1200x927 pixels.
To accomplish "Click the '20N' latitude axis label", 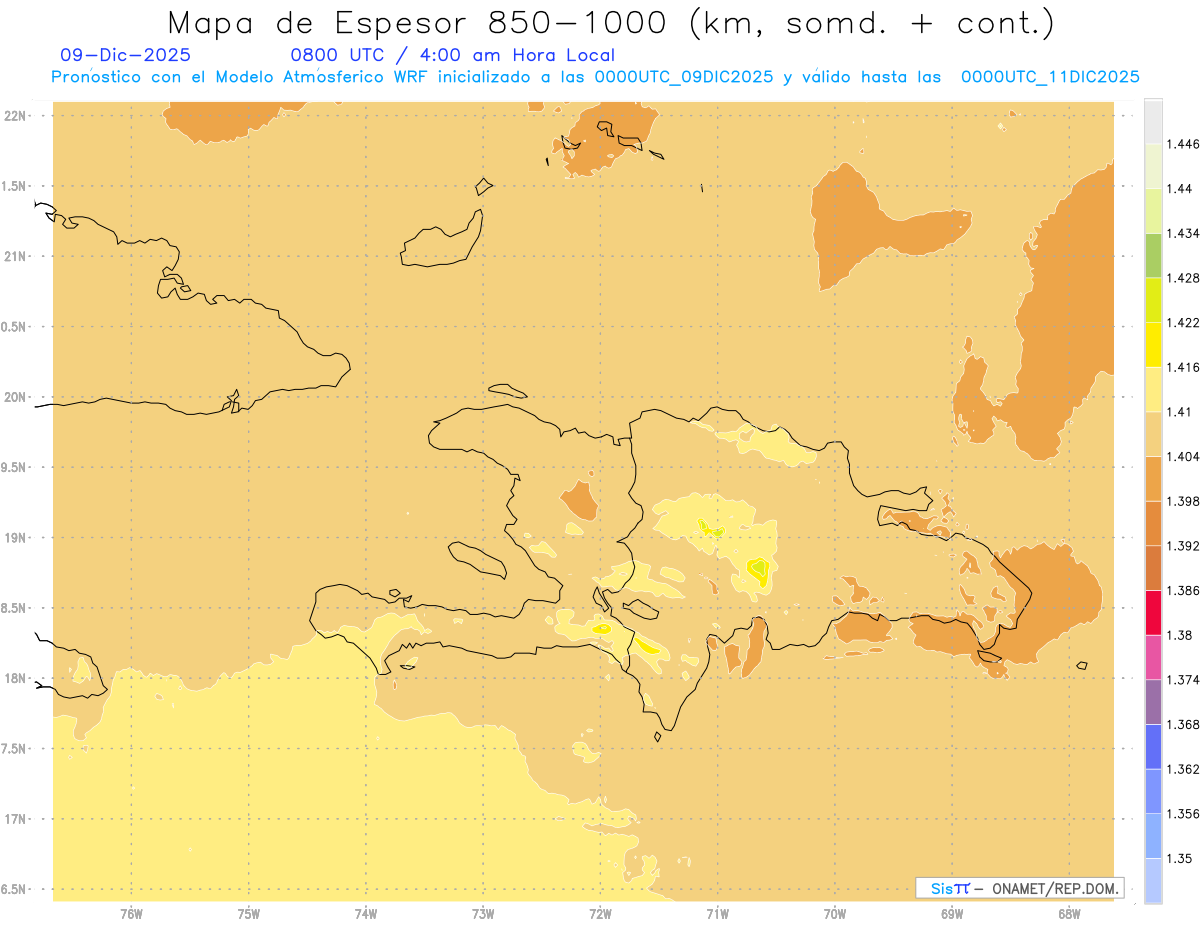I will click(x=16, y=397).
